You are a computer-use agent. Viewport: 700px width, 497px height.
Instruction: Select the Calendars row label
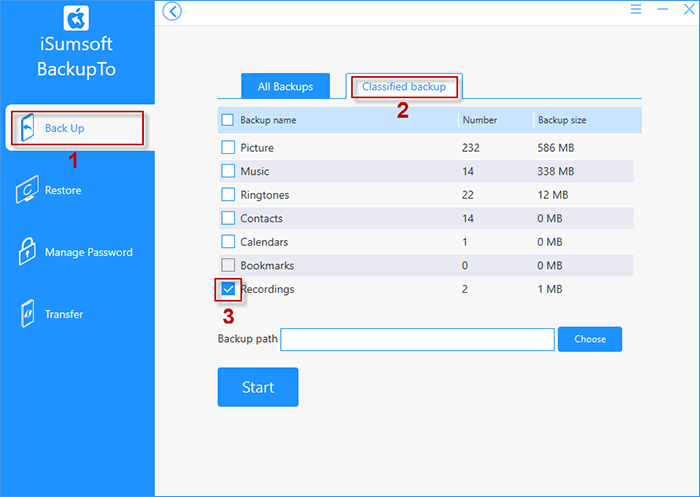[x=264, y=242]
